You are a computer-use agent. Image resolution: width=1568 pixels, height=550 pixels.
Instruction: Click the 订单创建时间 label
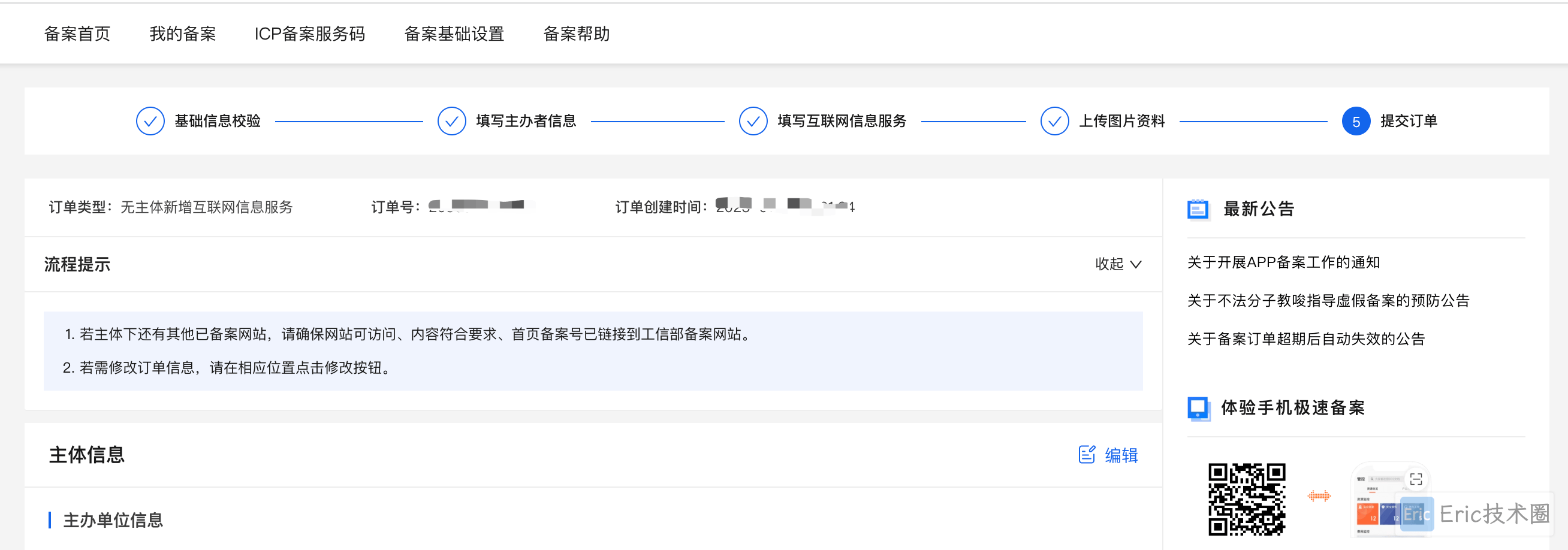point(661,207)
